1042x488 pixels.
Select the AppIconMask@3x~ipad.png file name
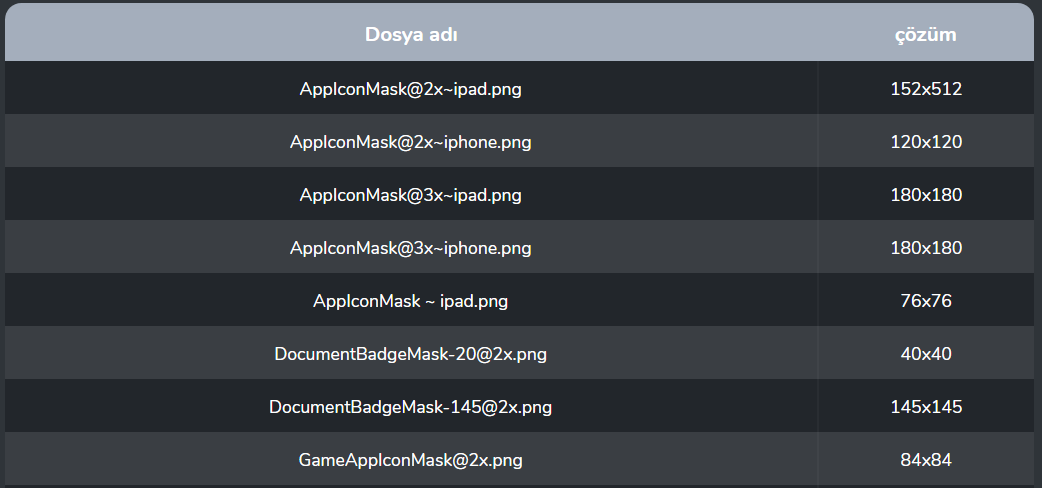(x=411, y=195)
